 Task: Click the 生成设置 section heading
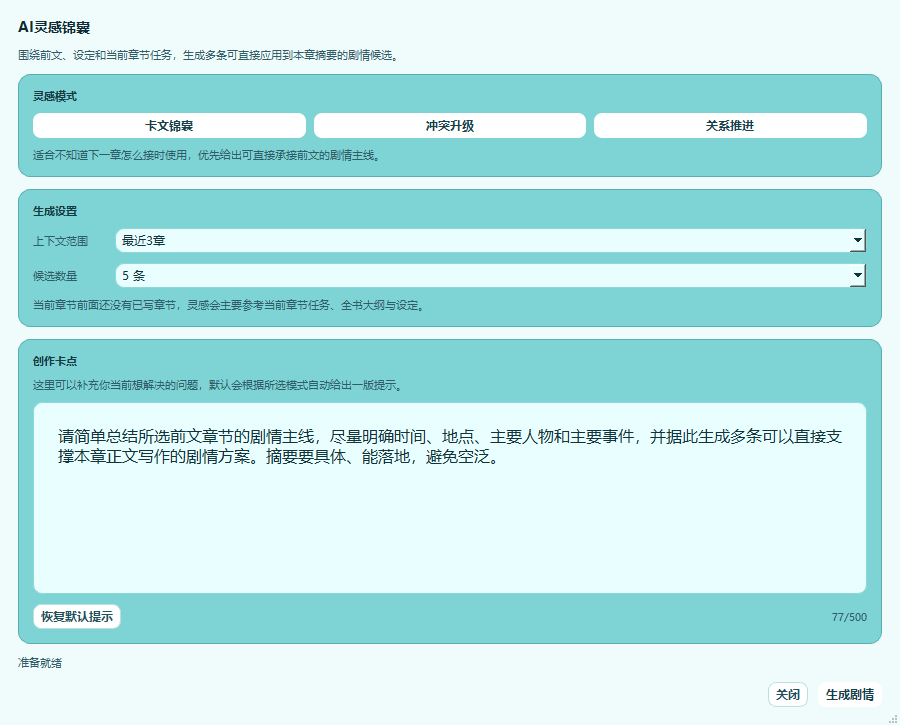(55, 211)
